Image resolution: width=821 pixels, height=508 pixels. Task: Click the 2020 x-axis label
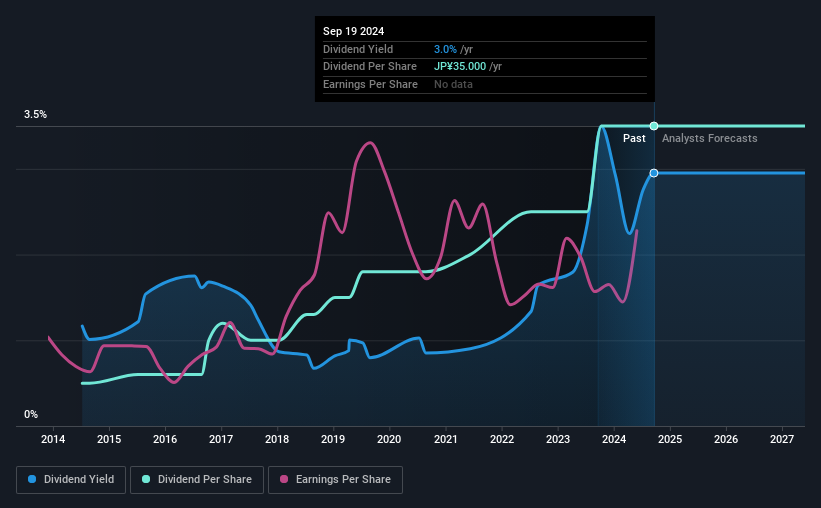point(389,439)
